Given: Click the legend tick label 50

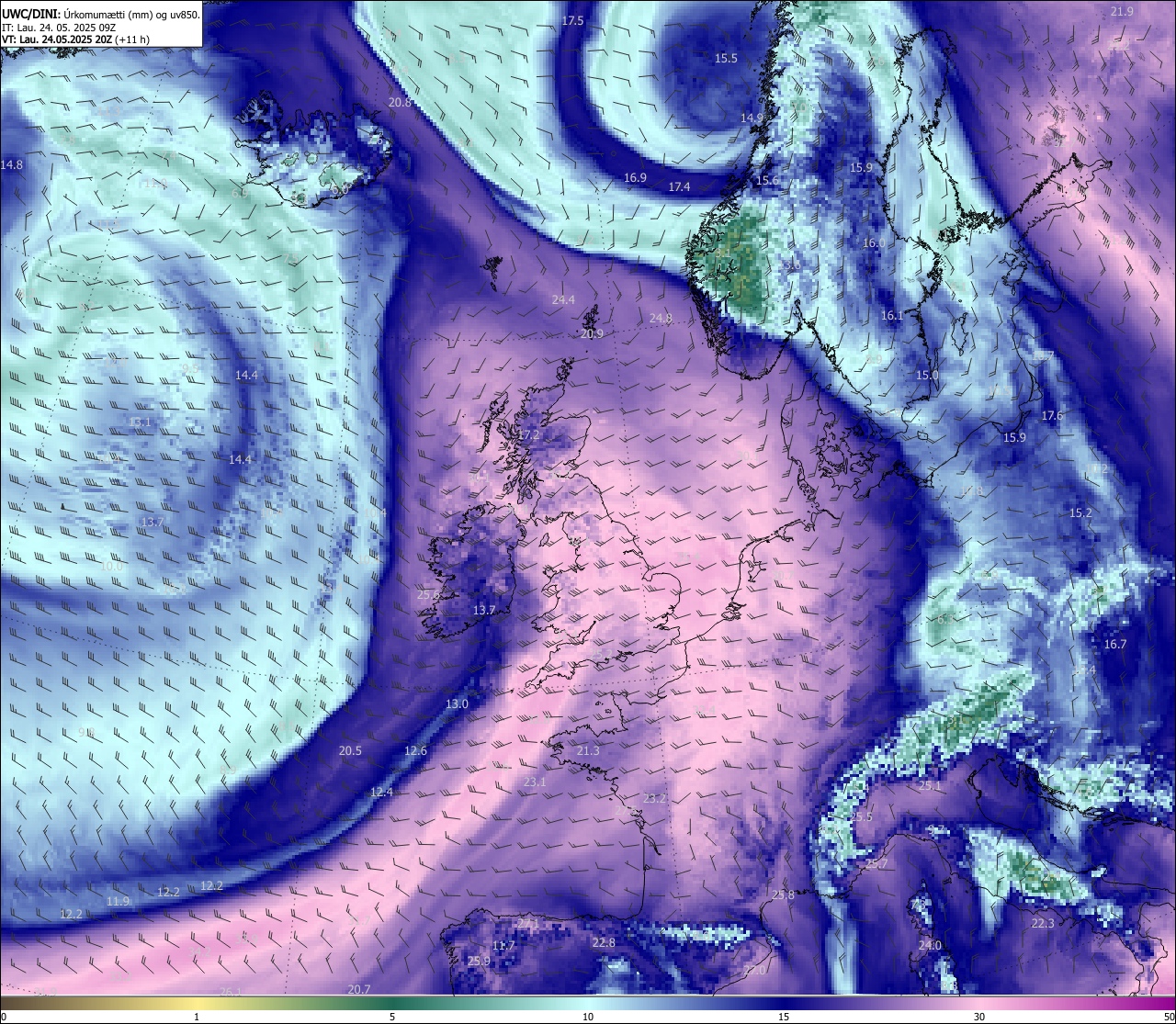Looking at the screenshot, I should pos(1169,1017).
